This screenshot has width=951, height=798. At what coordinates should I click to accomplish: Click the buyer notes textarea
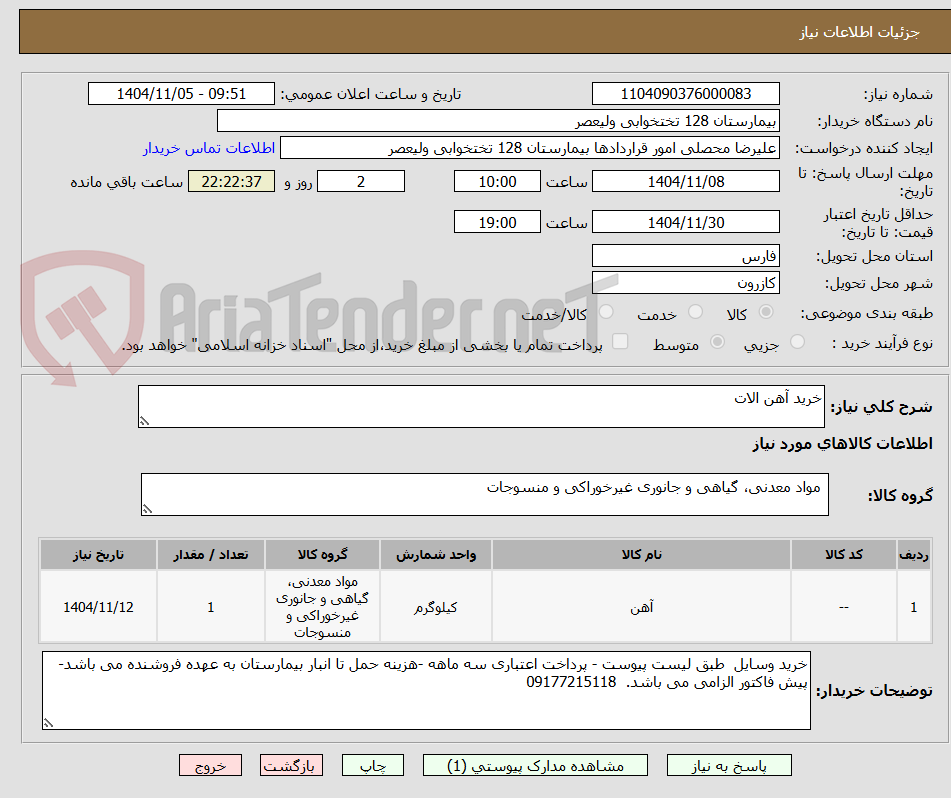click(426, 690)
